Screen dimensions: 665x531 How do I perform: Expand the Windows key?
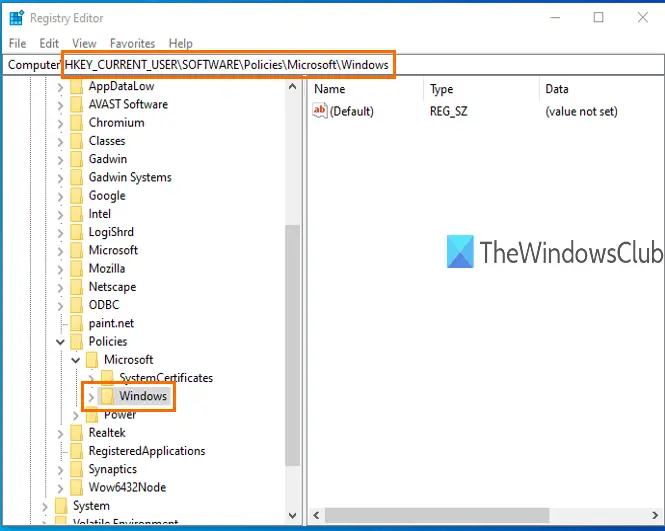91,397
